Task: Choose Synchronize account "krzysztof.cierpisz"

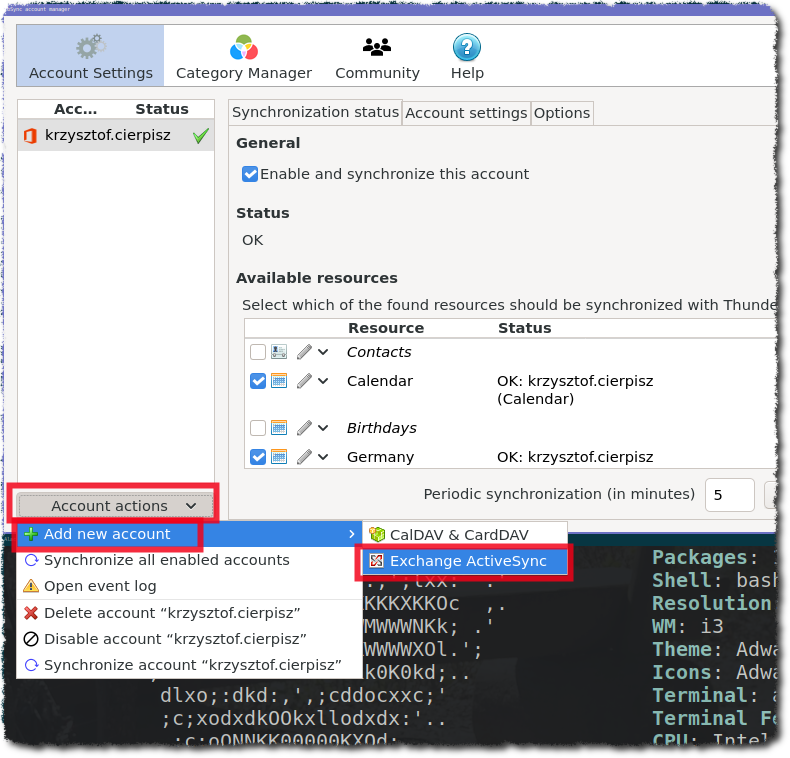Action: pos(189,665)
